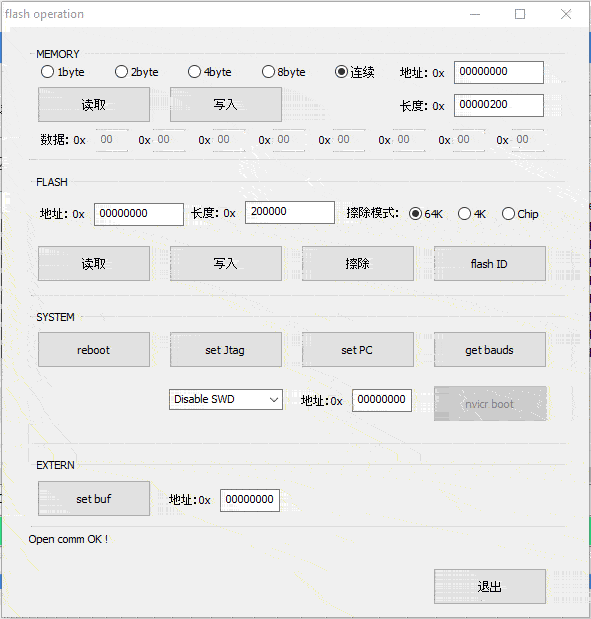Choose the 4K erase mode
The image size is (591, 619).
(x=471, y=214)
